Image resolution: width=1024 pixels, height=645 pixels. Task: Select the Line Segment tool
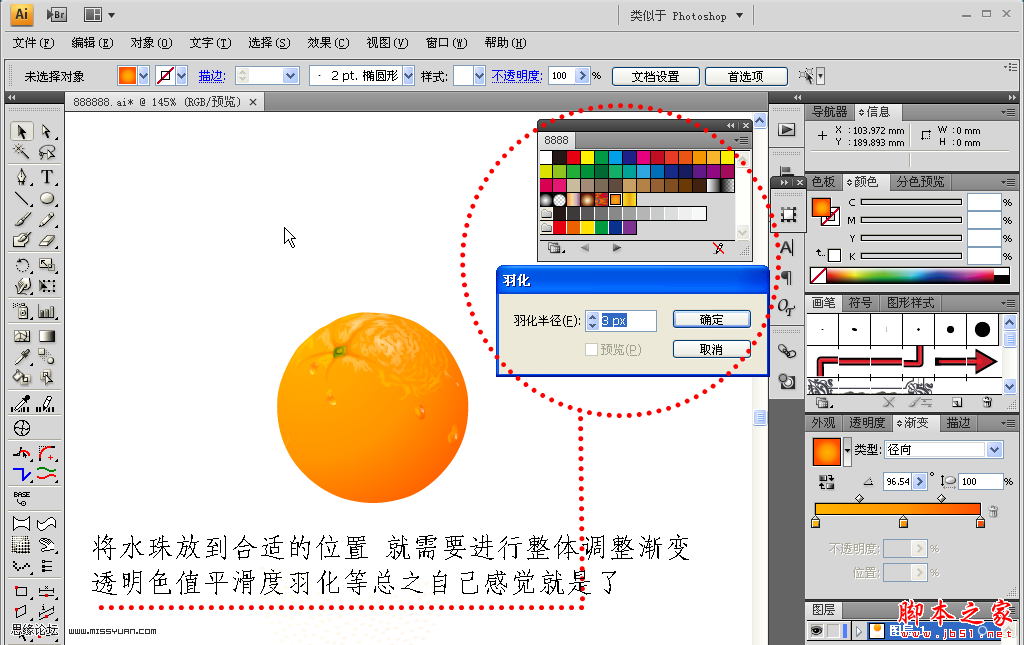click(x=22, y=198)
